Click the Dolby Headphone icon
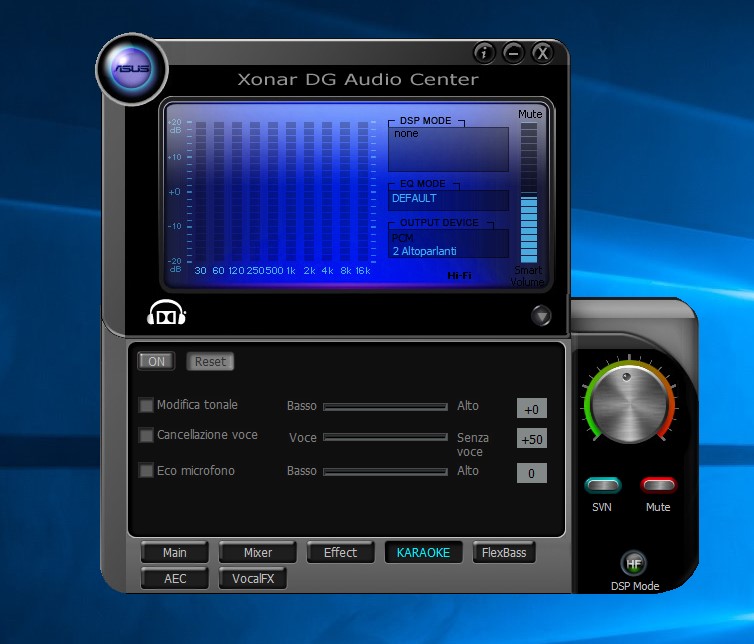 (x=166, y=313)
